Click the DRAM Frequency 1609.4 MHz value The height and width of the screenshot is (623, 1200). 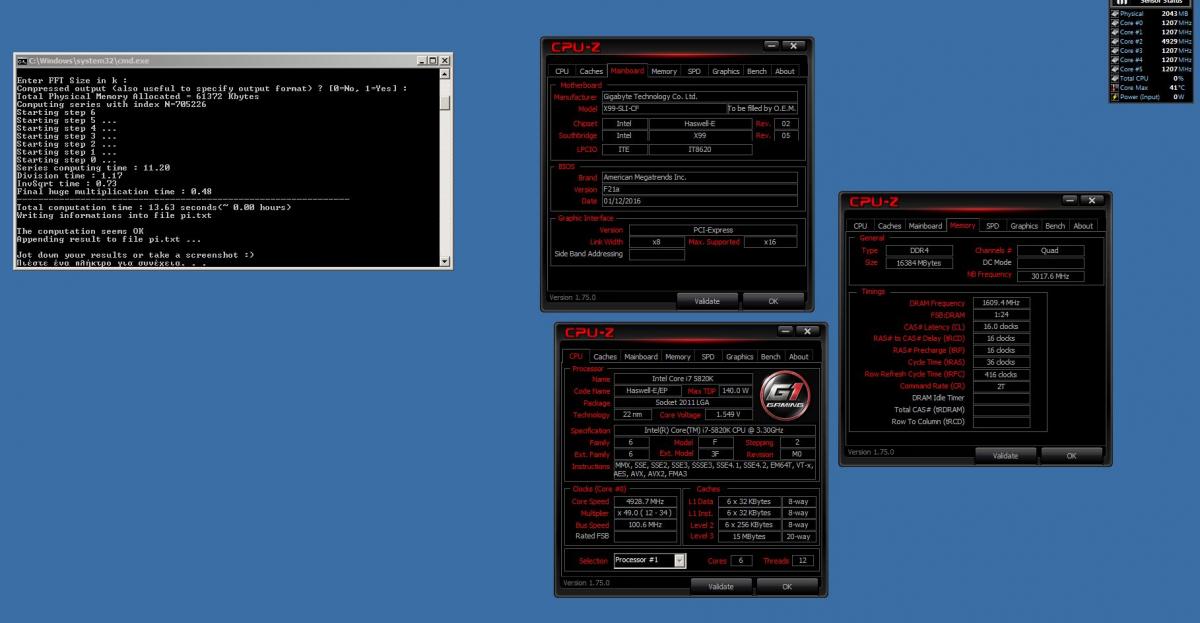tap(1001, 302)
